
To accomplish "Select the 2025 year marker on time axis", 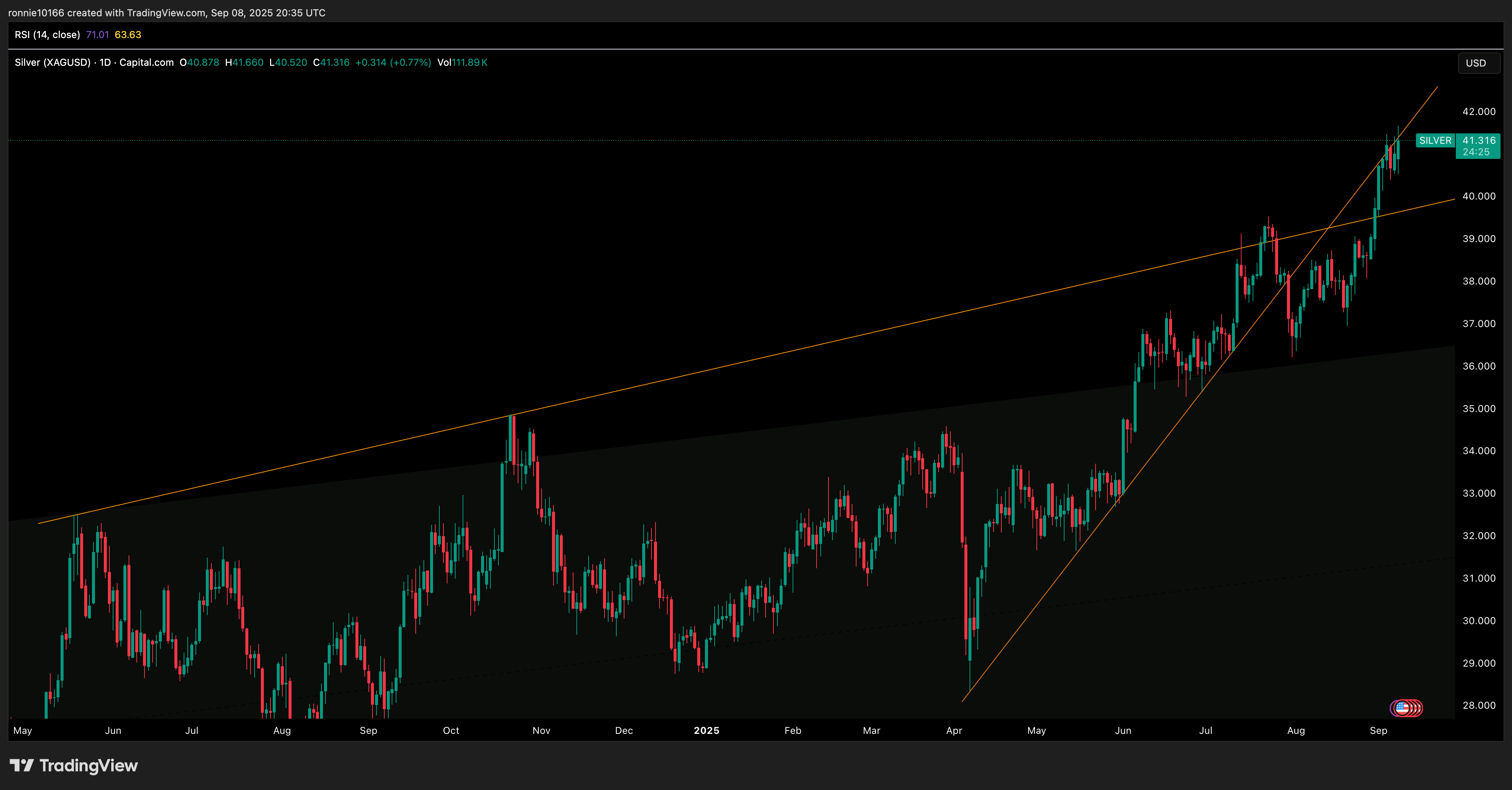I will point(706,730).
